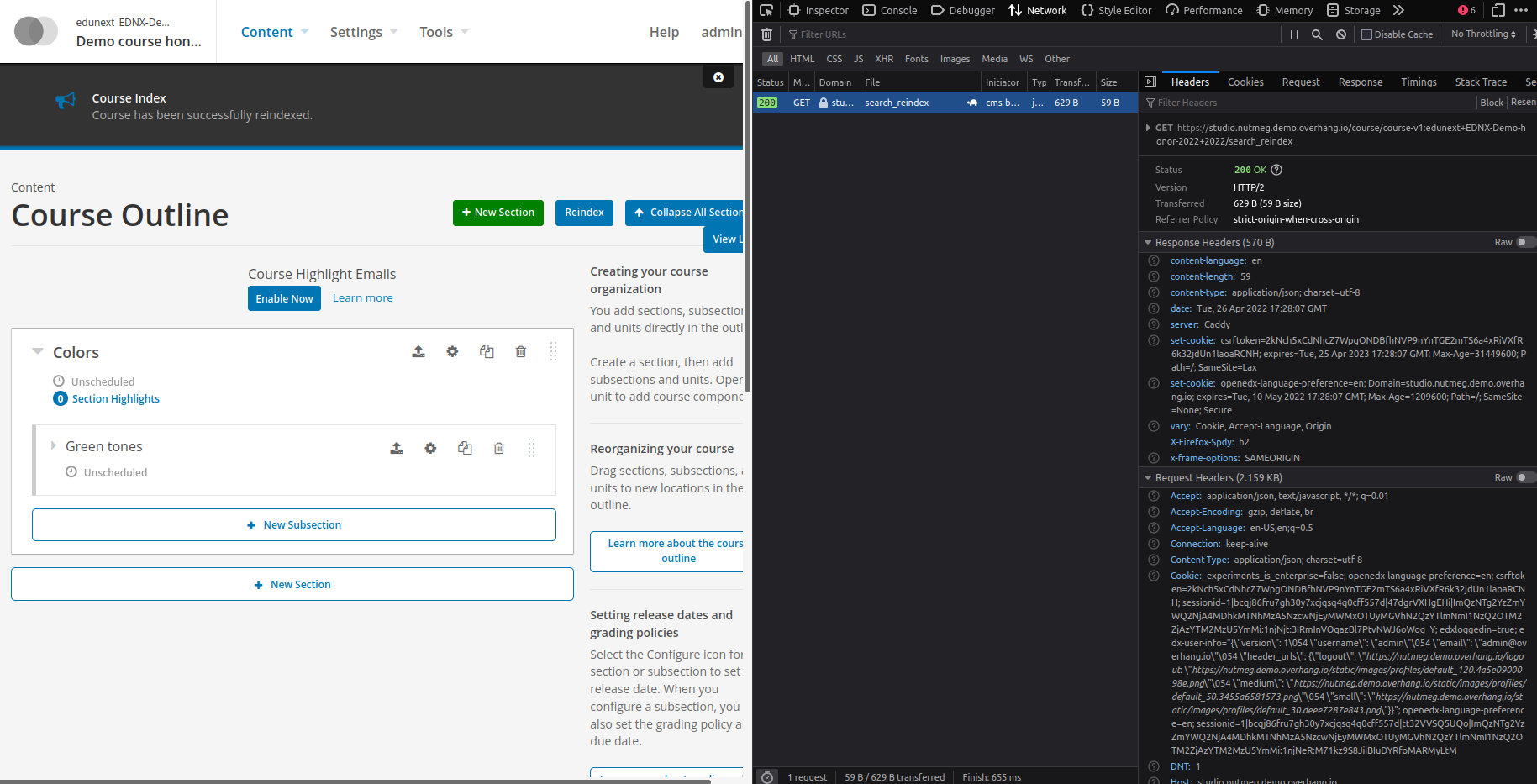1537x784 pixels.
Task: Search within network requests
Action: pos(1316,34)
